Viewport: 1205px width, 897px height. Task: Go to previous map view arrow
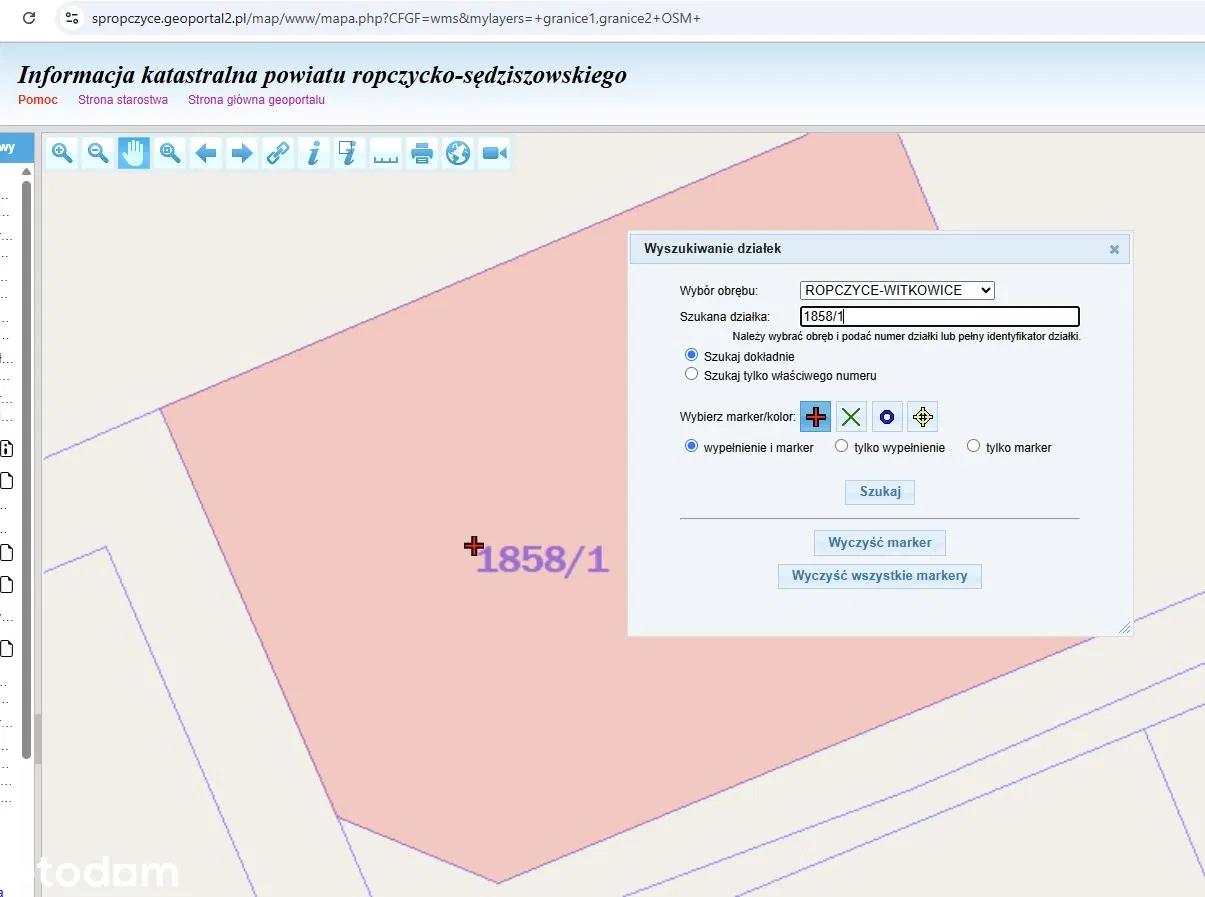point(206,153)
